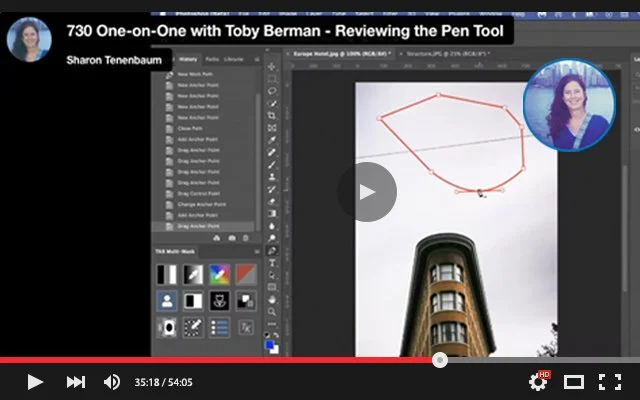Screen dimensions: 640x400
Task: Select the Type tool
Action: point(272,263)
